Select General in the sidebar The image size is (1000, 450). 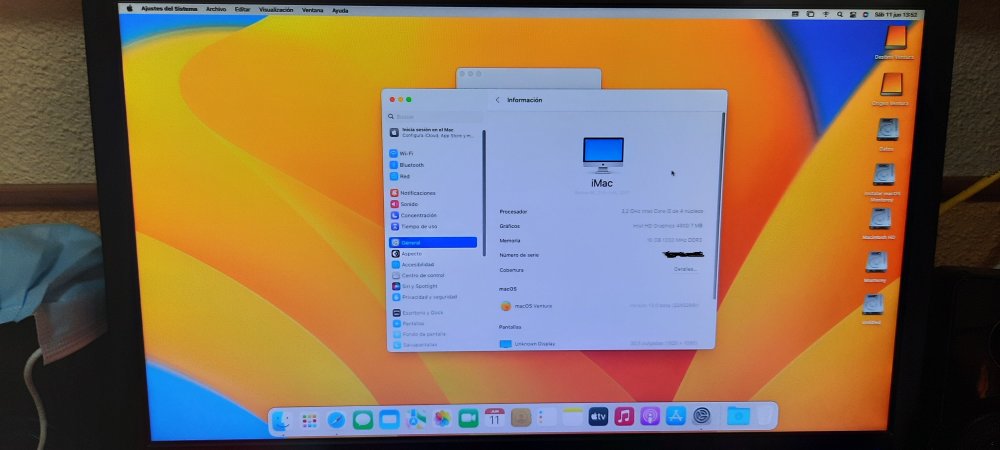433,242
